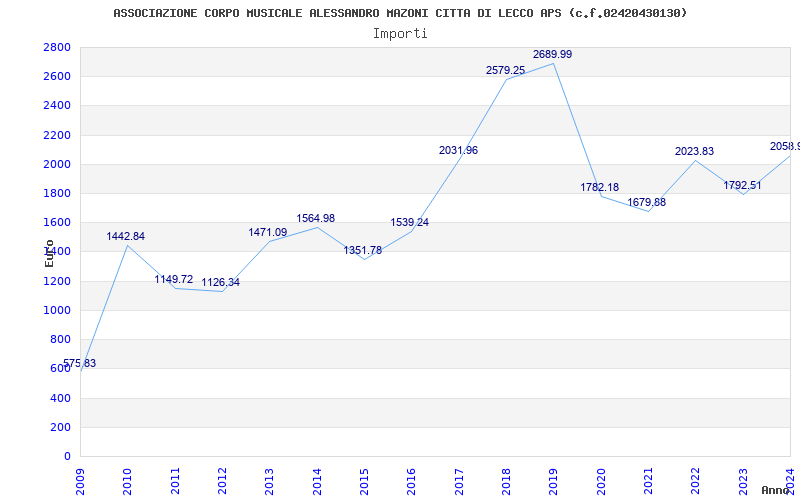
Task: Select data label 2579.25
Action: [506, 70]
